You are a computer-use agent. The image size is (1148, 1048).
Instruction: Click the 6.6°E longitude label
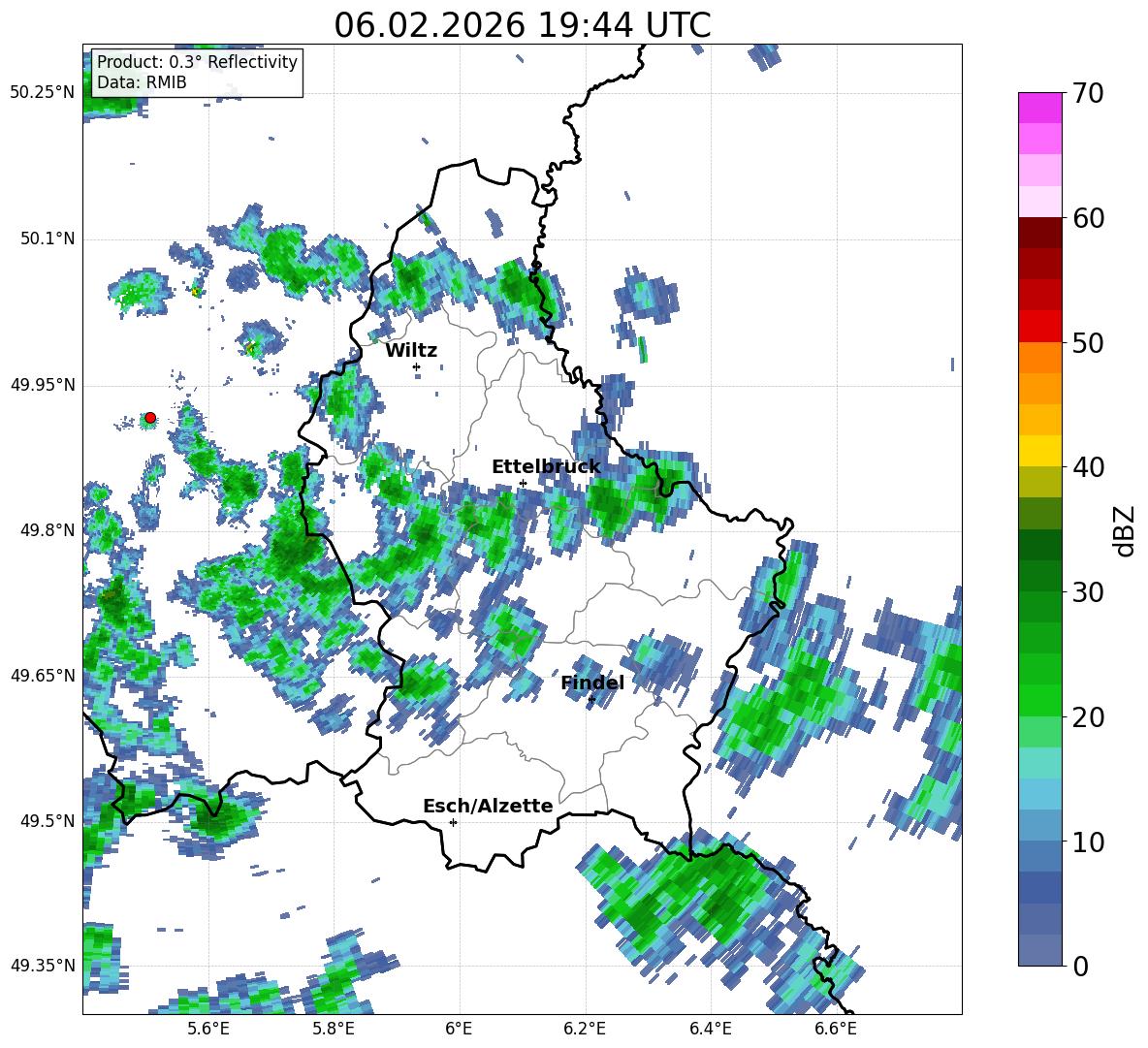click(836, 1029)
